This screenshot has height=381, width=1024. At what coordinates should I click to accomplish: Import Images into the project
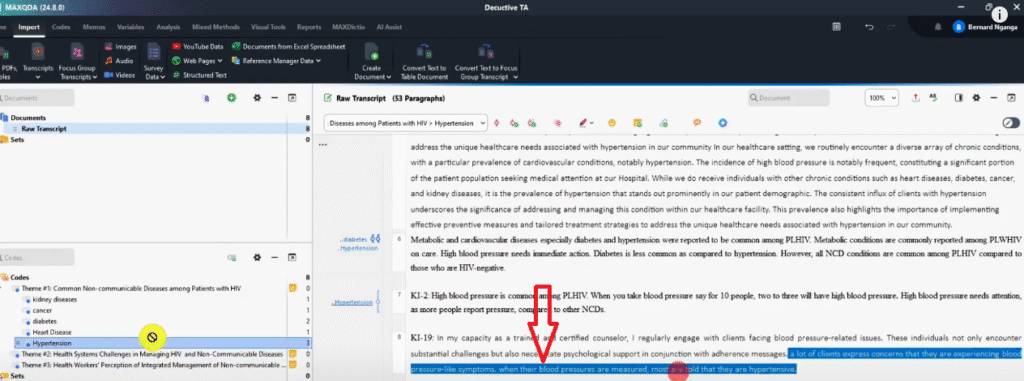pos(120,47)
